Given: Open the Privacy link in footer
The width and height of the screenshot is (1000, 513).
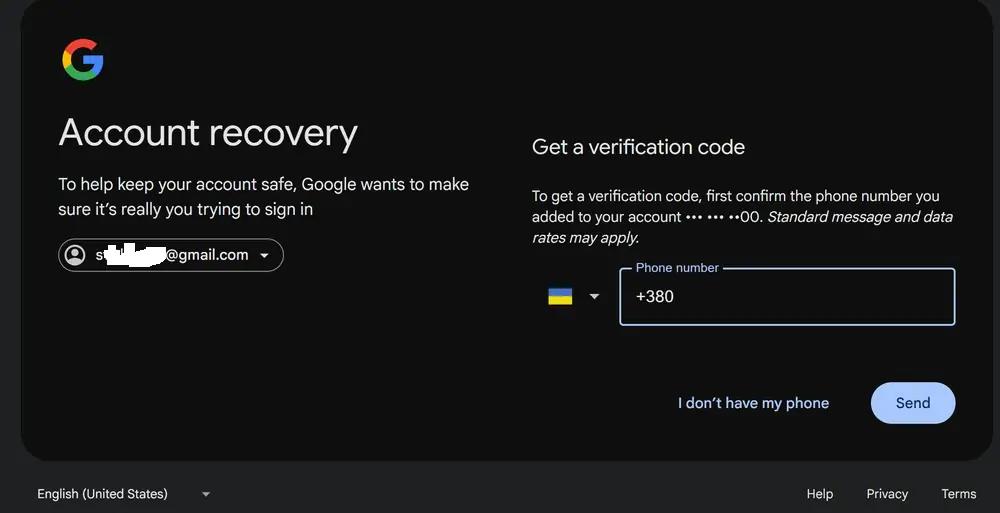Looking at the screenshot, I should [886, 494].
